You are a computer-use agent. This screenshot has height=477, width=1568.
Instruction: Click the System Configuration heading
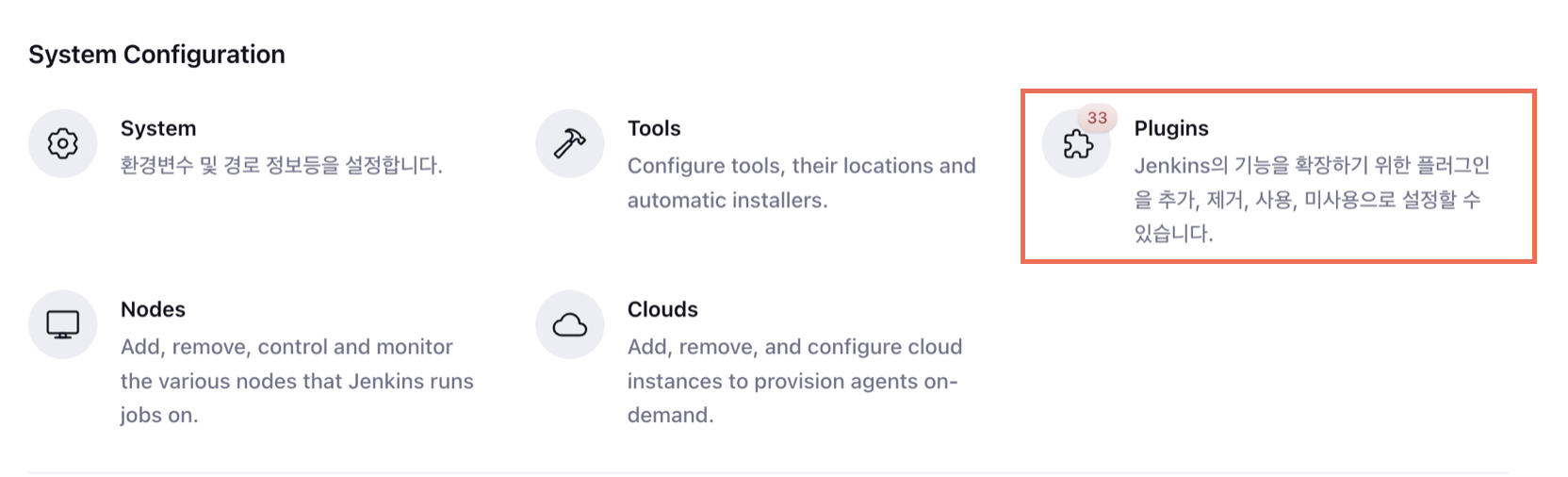point(156,55)
